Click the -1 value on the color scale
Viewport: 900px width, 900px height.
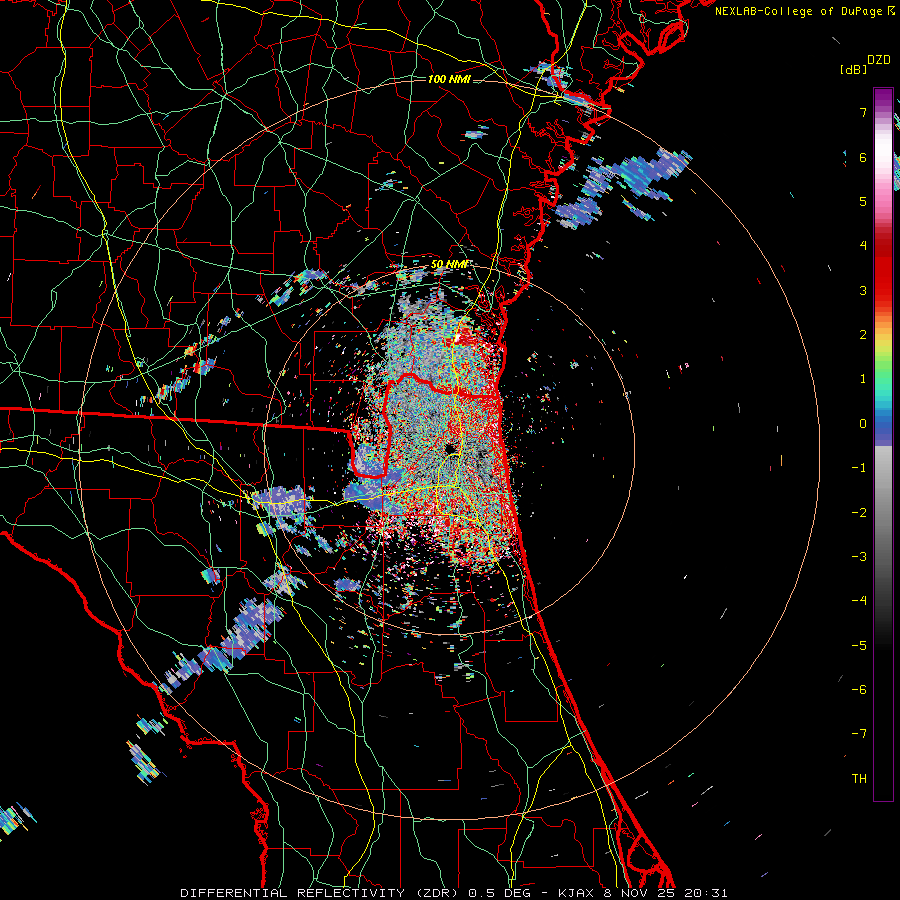pyautogui.click(x=859, y=468)
